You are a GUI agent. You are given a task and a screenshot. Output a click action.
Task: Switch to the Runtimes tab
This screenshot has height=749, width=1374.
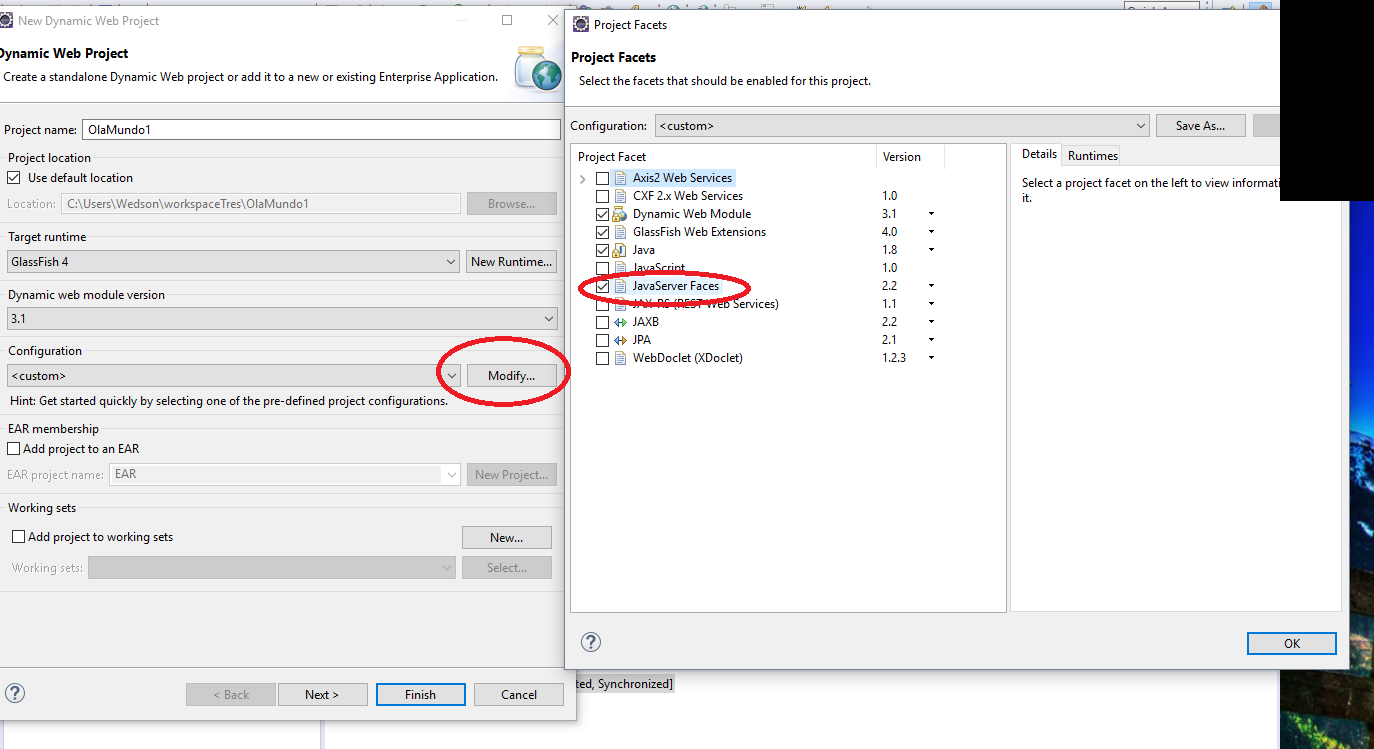point(1092,155)
